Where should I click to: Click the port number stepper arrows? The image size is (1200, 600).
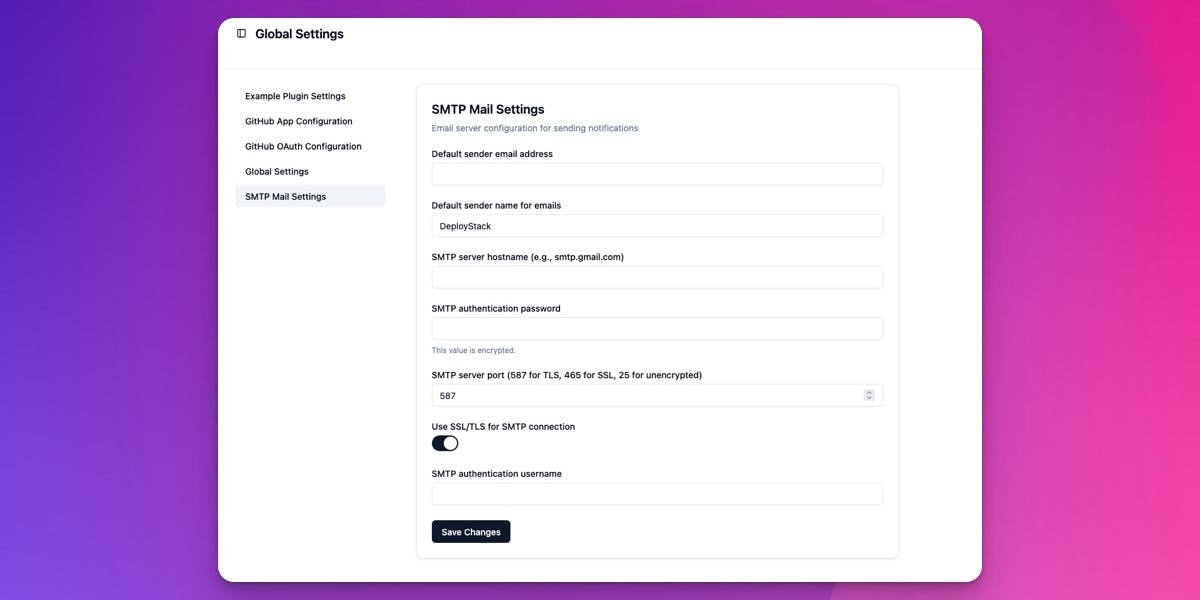point(869,396)
